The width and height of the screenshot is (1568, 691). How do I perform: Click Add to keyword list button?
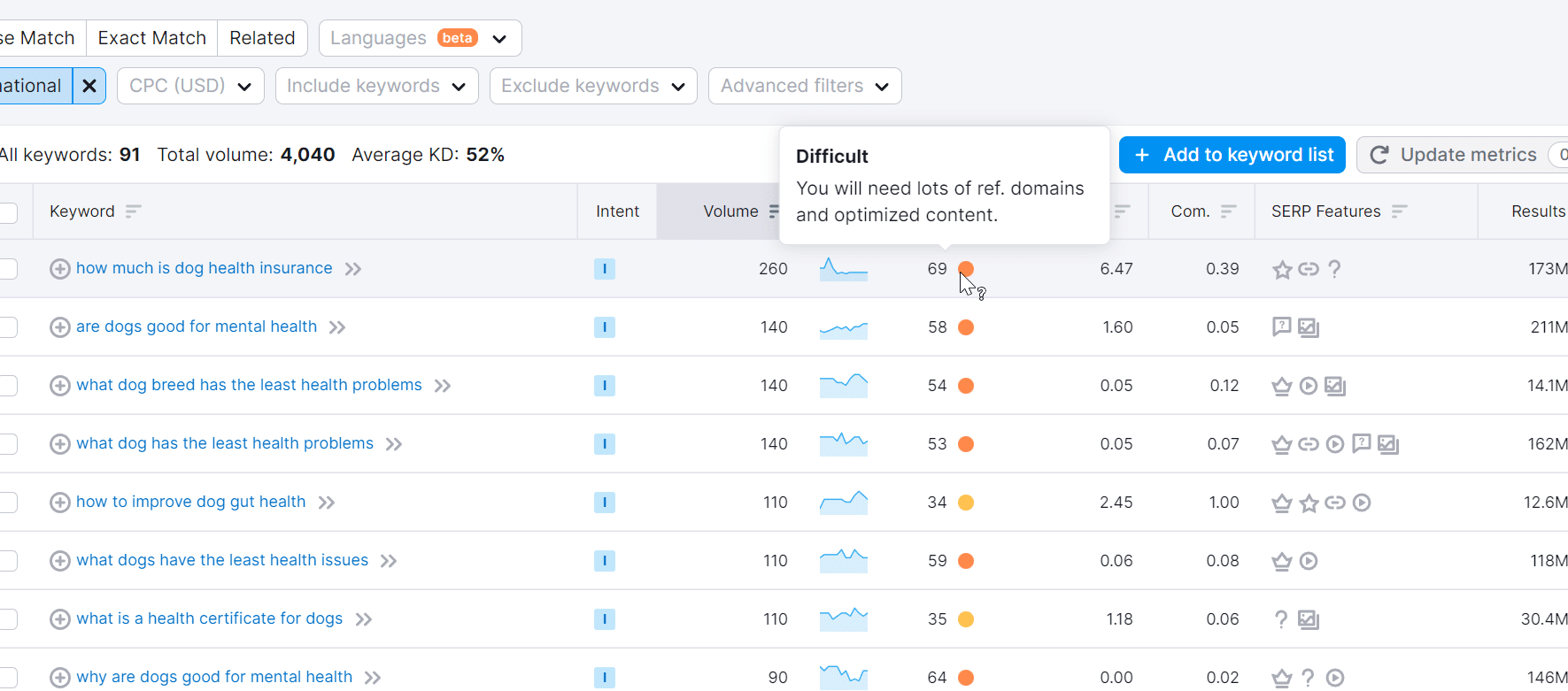coord(1232,155)
